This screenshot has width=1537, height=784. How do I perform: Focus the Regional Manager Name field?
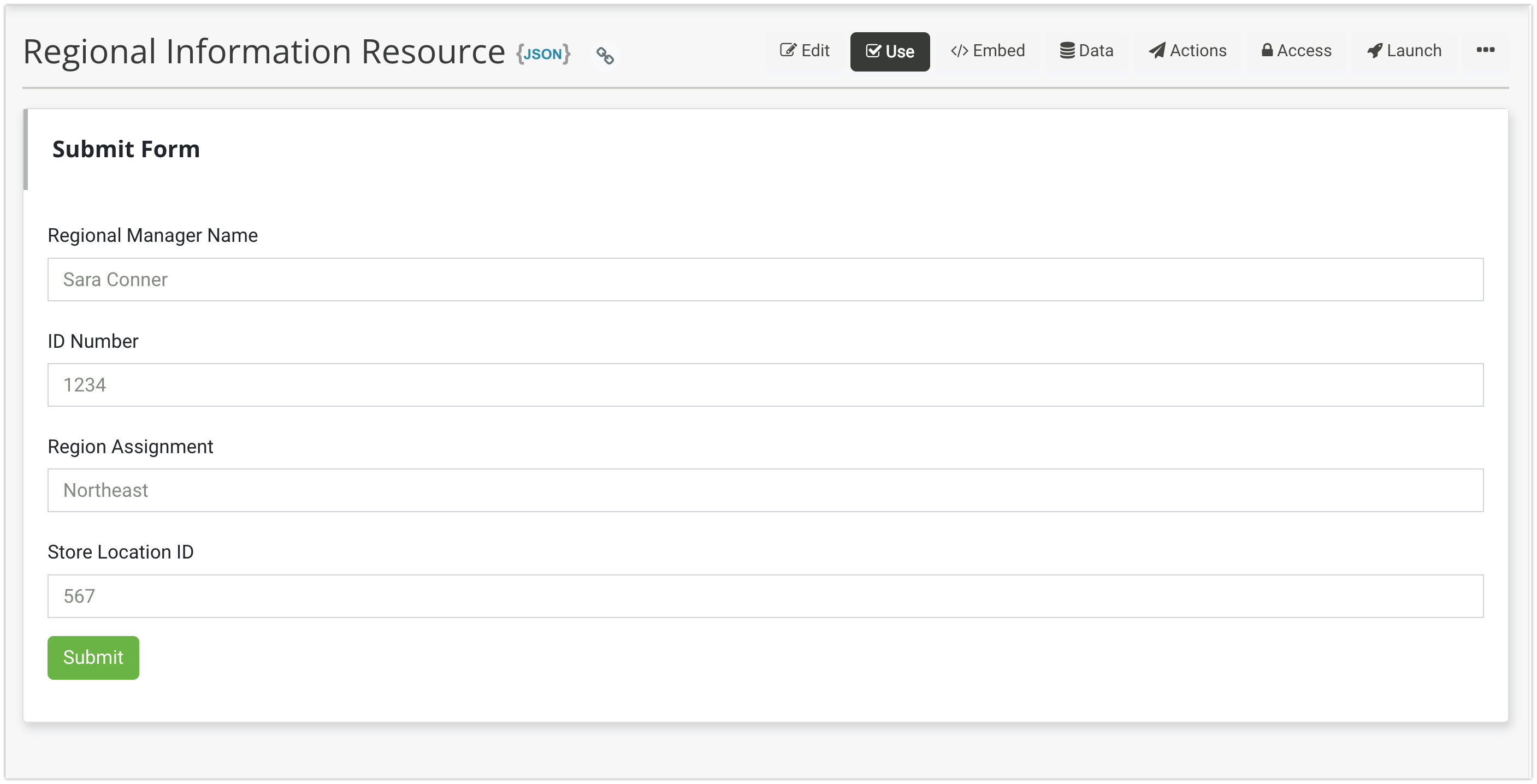765,280
